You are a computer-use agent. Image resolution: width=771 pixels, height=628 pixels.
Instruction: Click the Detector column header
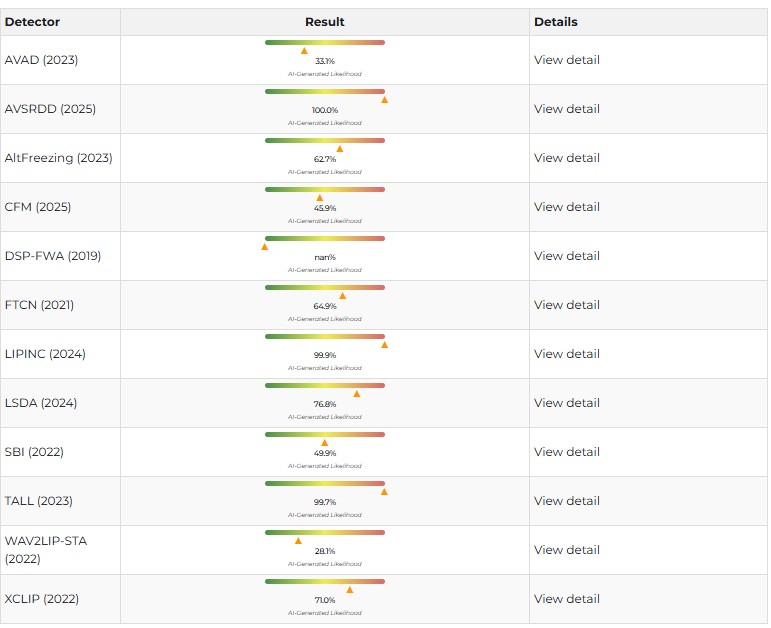[32, 22]
